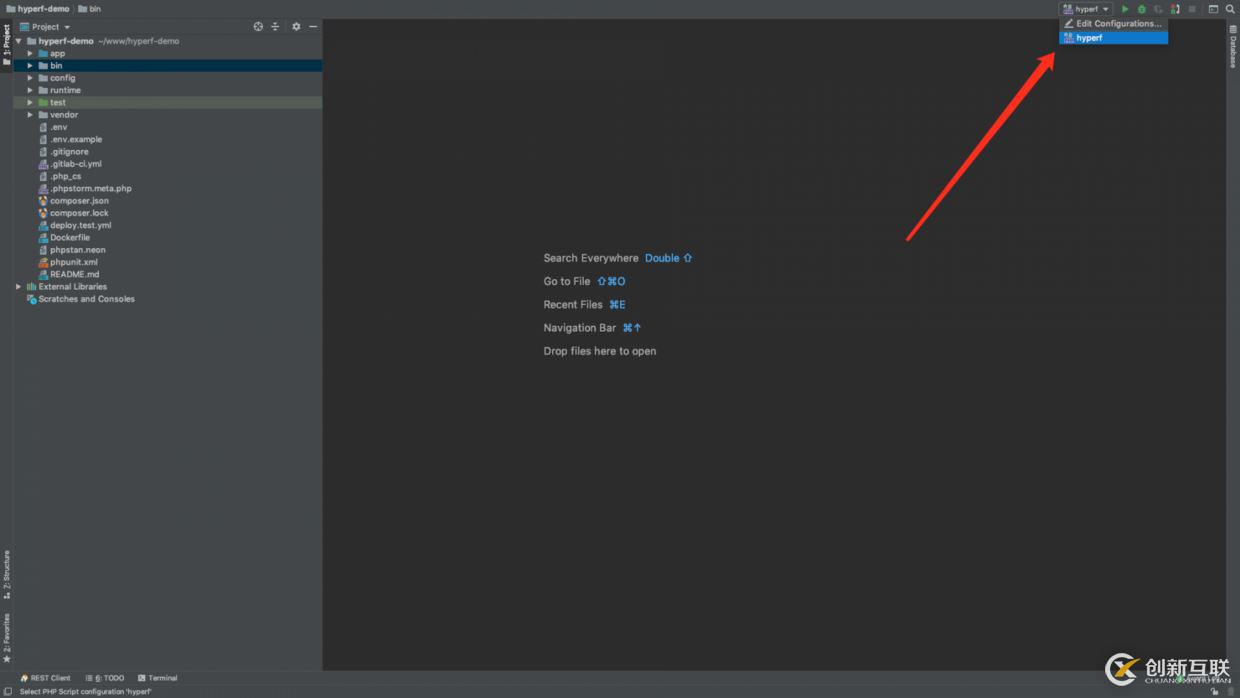Viewport: 1240px width, 698px height.
Task: Click bin breadcrumb in navigation bar
Action: tap(90, 9)
